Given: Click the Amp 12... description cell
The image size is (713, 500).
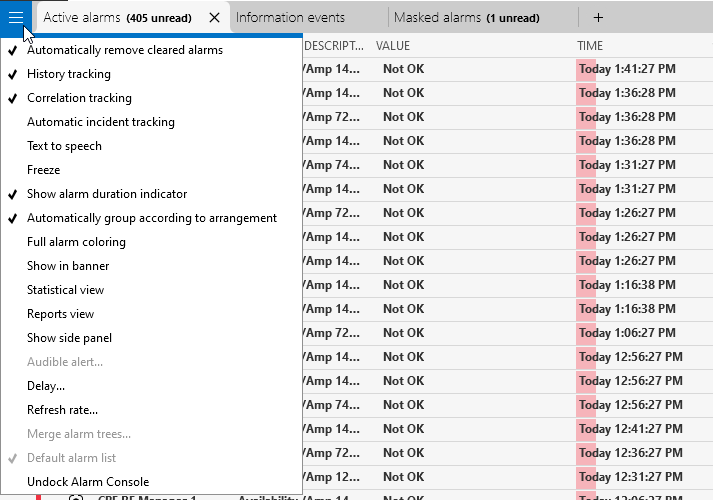Looking at the screenshot, I should coord(332,477).
